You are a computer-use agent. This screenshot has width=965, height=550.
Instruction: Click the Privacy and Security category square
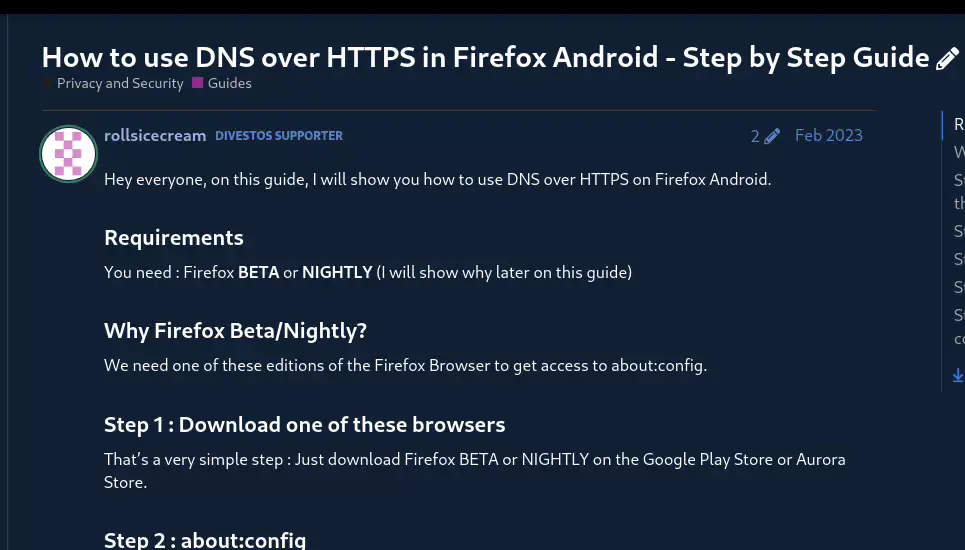point(48,84)
